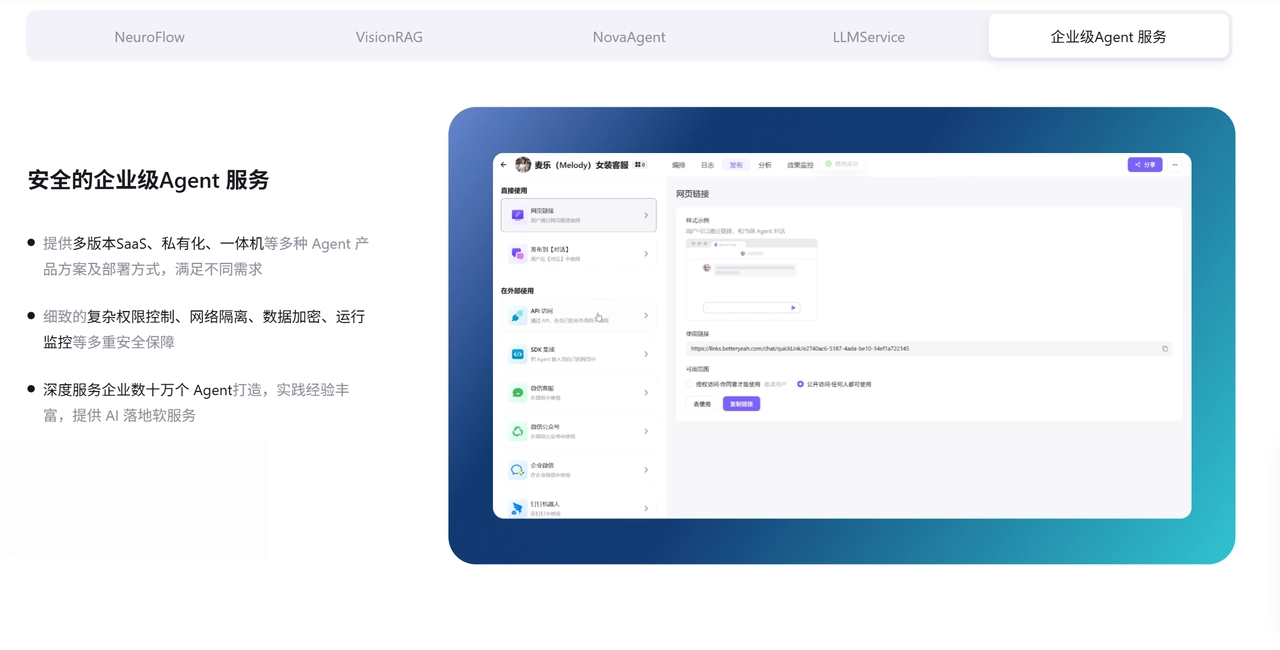
Task: Click the 发布到【对话】 chat bubble icon
Action: click(517, 254)
